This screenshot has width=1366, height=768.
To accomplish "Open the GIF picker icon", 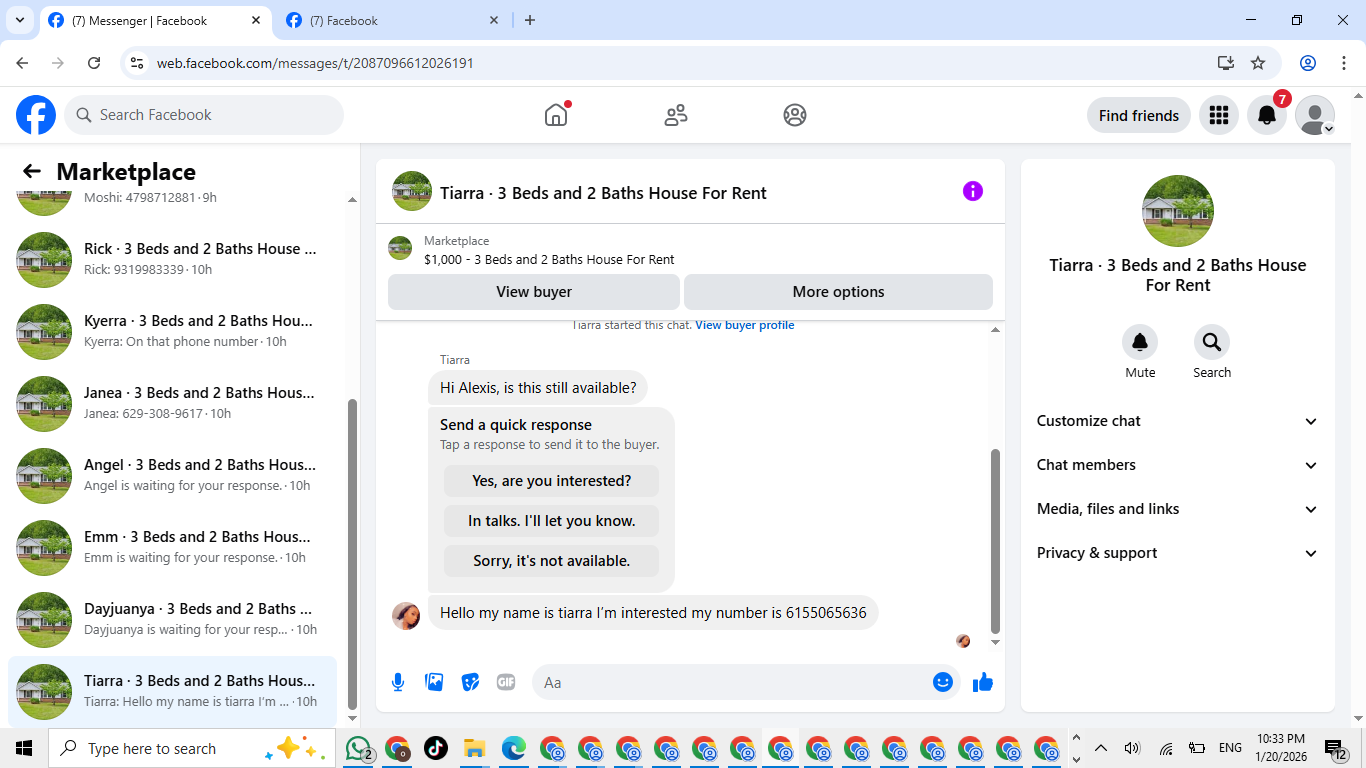I will click(506, 682).
